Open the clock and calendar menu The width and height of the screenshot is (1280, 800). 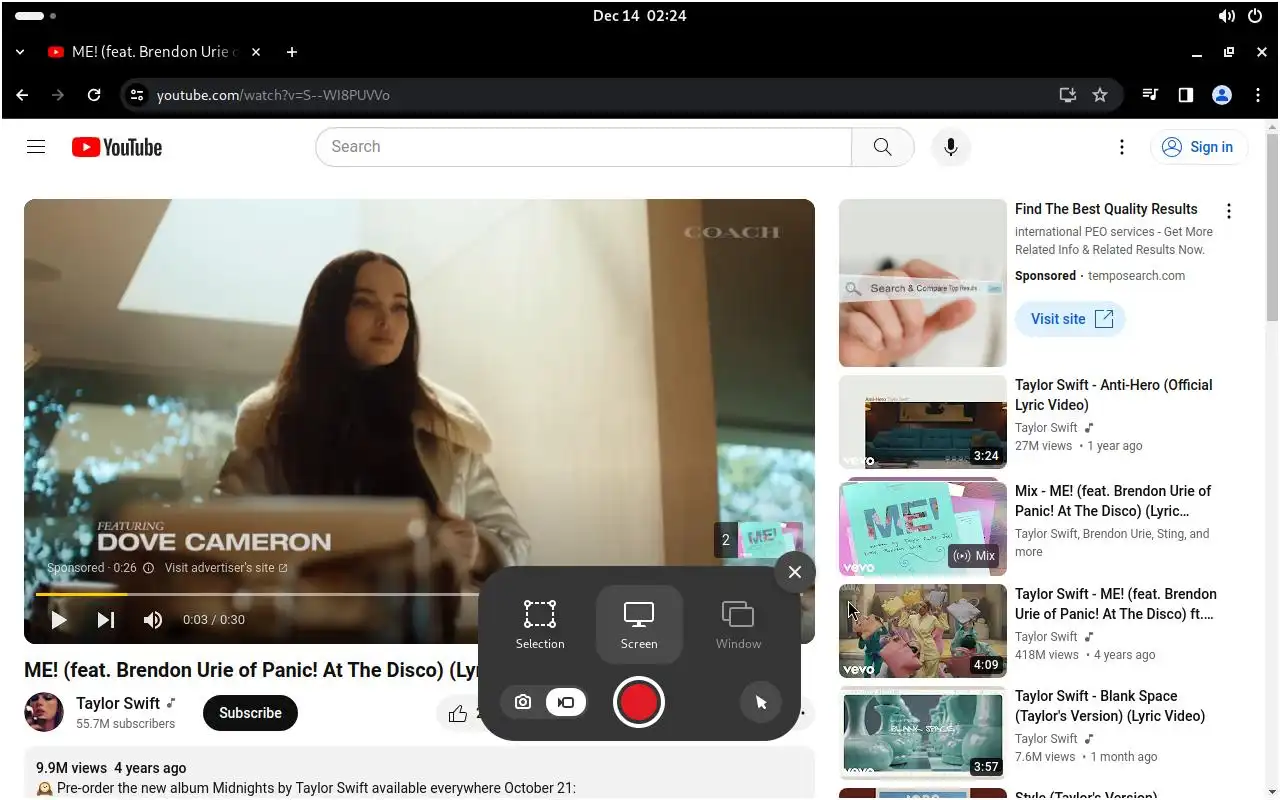[x=639, y=15]
